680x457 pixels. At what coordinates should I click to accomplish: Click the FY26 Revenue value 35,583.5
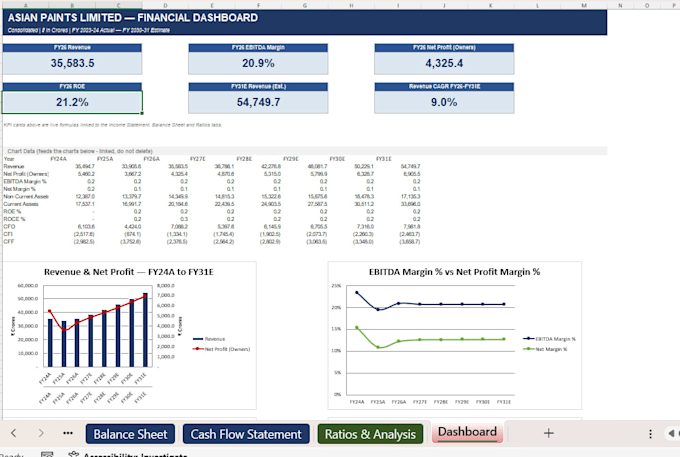point(72,63)
